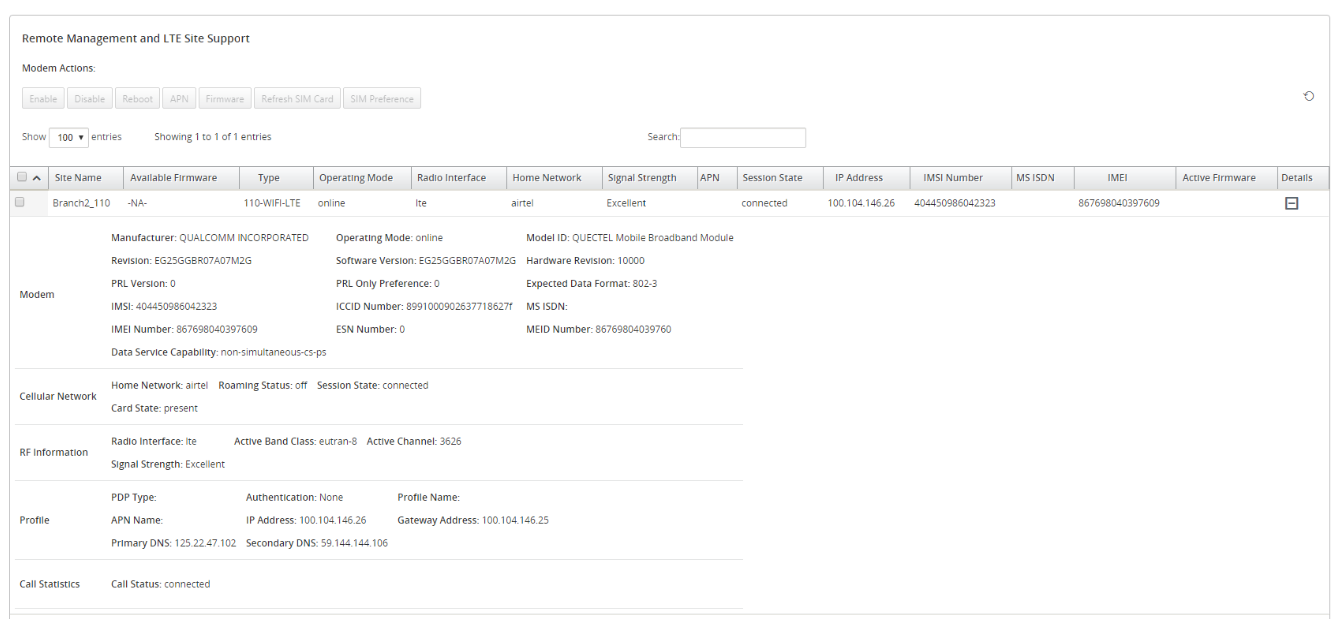Click the Enable modem button
1335x619 pixels.
43,99
